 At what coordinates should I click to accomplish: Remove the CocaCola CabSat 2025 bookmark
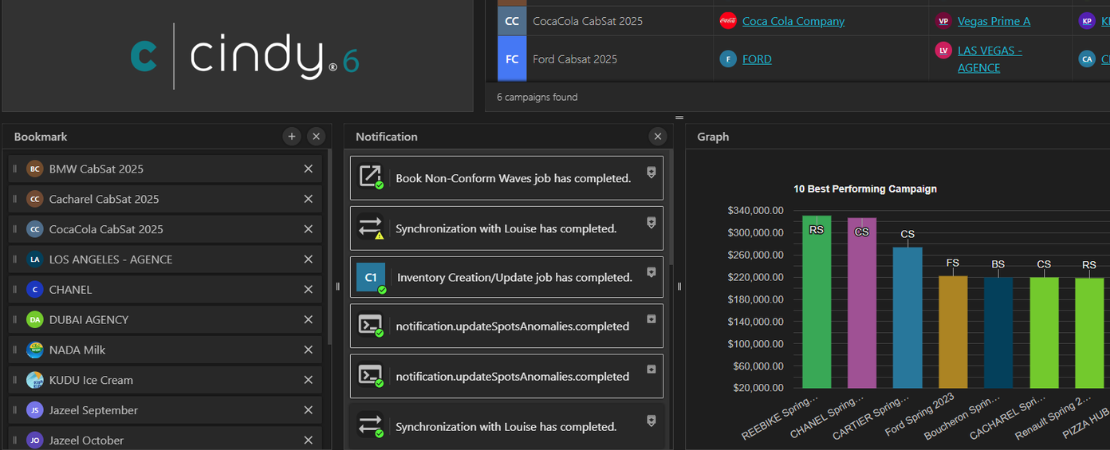click(308, 229)
